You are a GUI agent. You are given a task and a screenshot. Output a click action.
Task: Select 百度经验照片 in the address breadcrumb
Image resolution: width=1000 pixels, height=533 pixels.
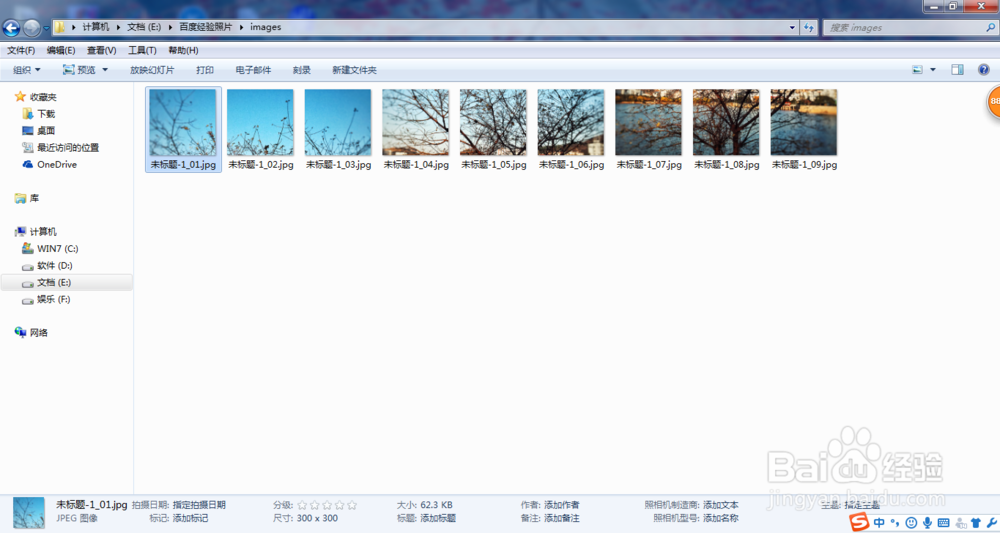click(205, 27)
